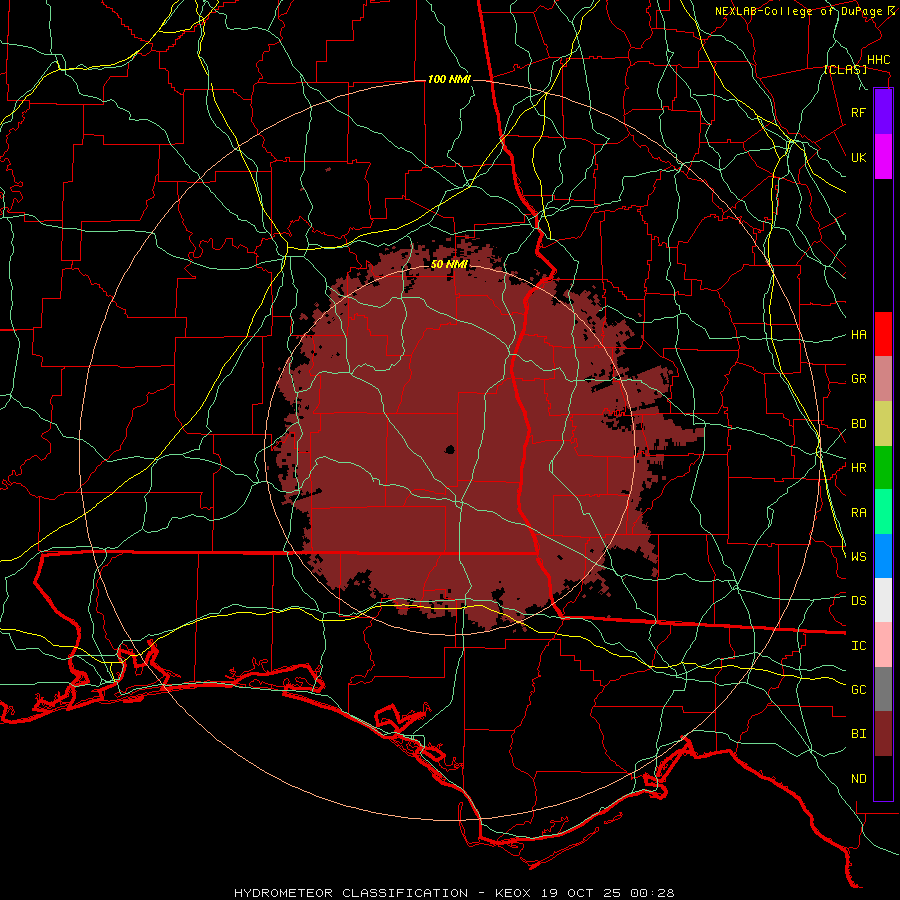Click the DS legend label
900x900 pixels.
click(858, 601)
